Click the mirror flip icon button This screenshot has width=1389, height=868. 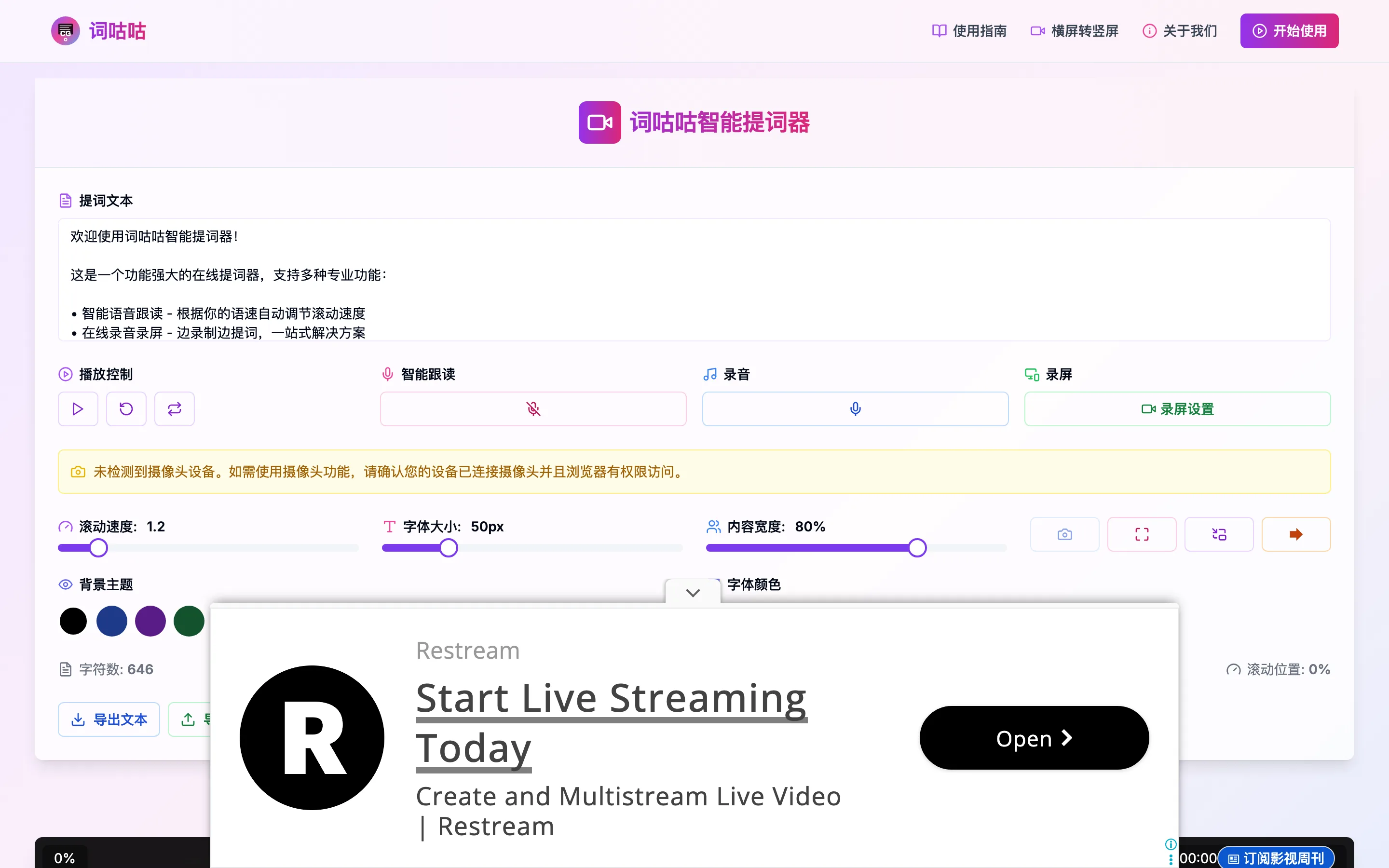pyautogui.click(x=1219, y=534)
